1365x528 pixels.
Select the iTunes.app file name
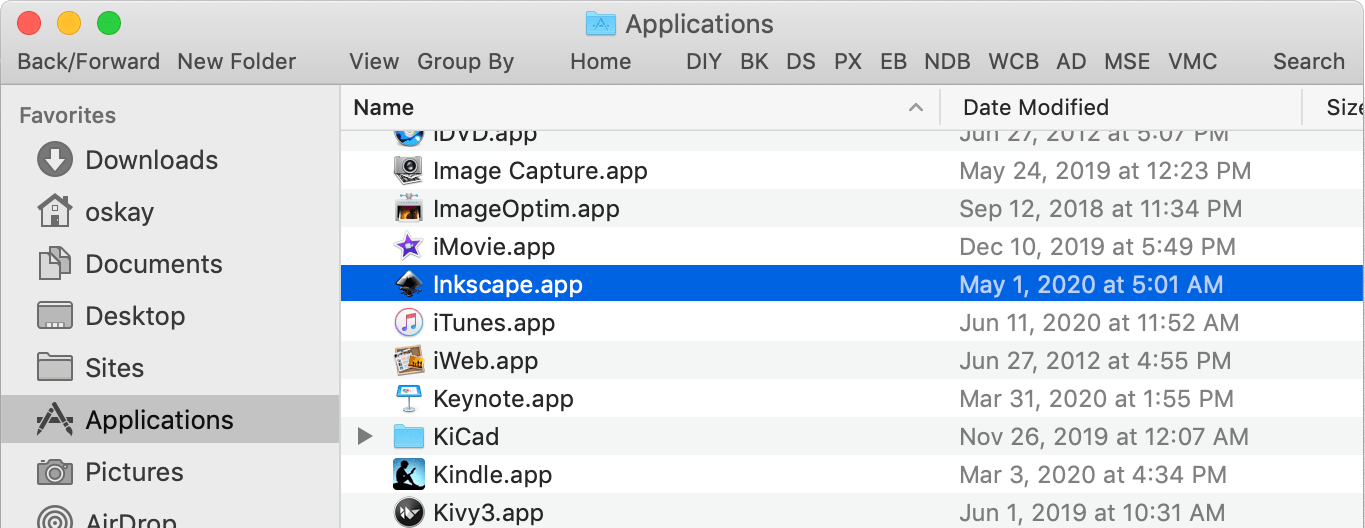[x=494, y=323]
